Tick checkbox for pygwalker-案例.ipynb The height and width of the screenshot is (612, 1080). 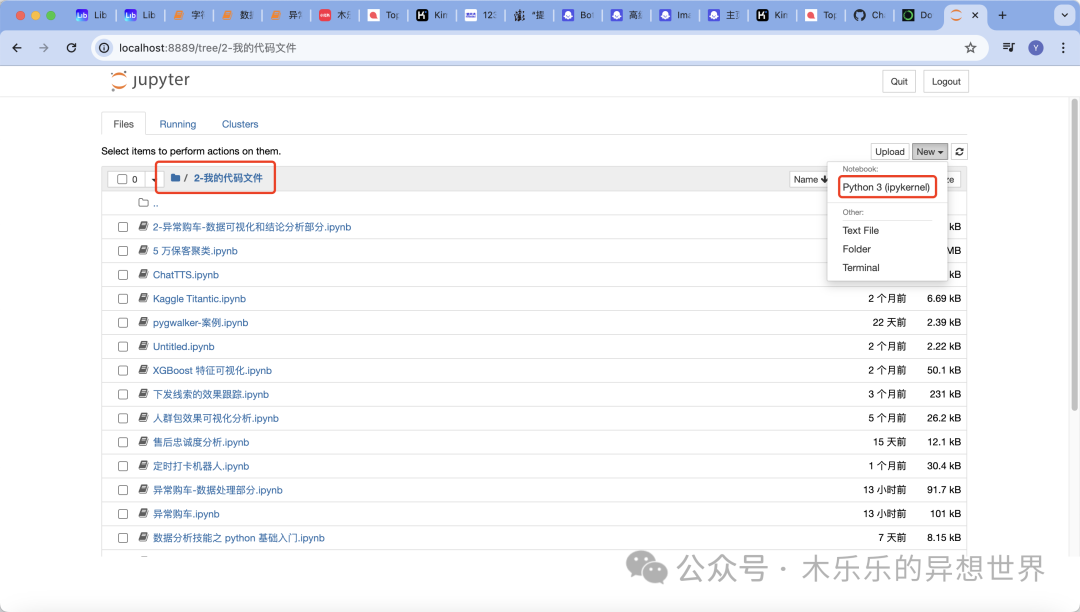point(123,323)
